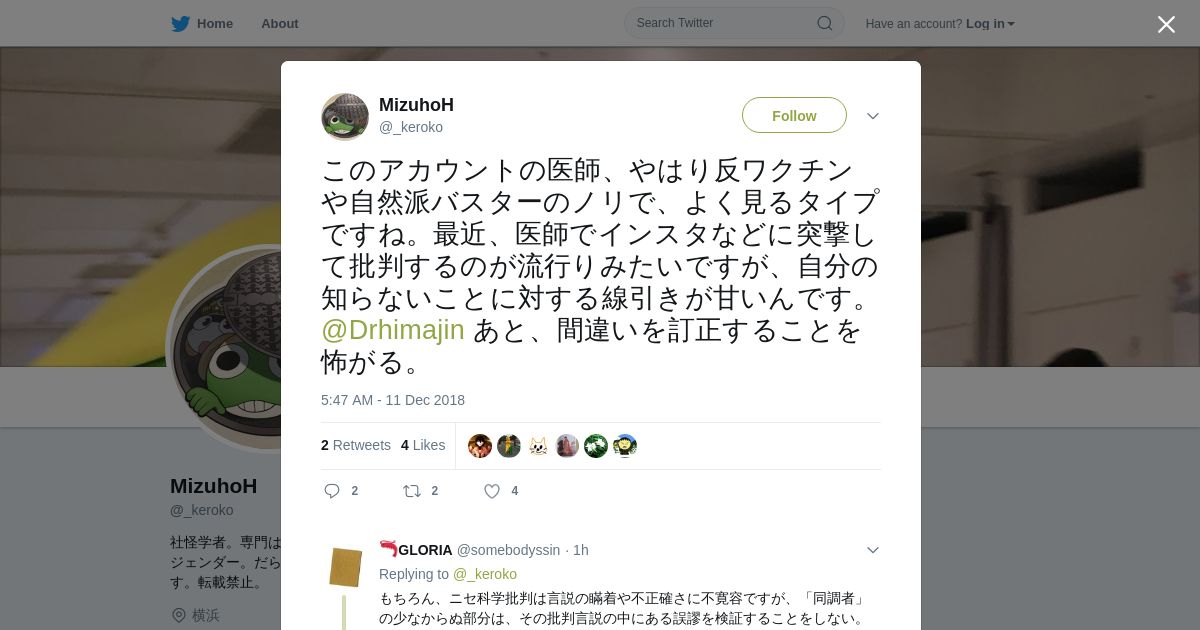Click the Search Twitter input field
This screenshot has width=1200, height=630.
click(734, 23)
